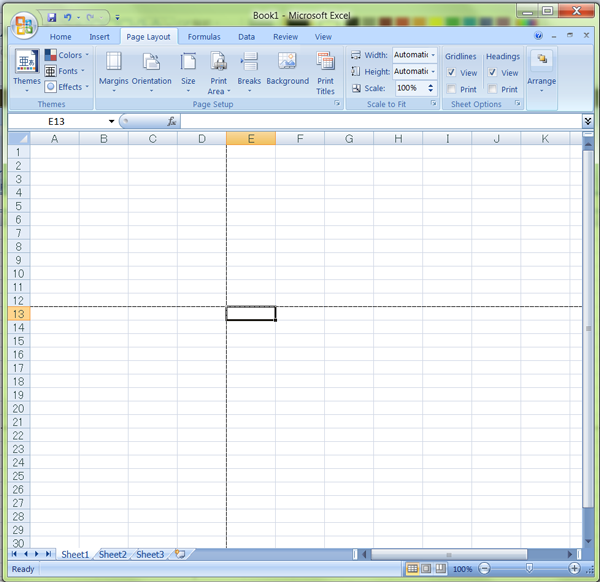Screen dimensions: 600x582
Task: Open the Print Area menu
Action: tap(218, 73)
